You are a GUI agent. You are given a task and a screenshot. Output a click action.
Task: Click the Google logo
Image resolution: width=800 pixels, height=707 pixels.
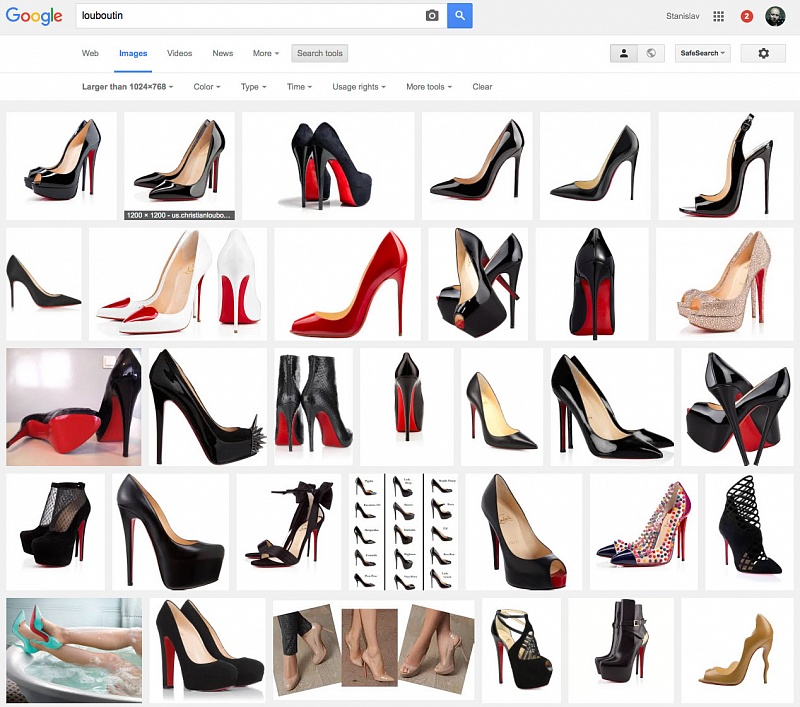[34, 16]
